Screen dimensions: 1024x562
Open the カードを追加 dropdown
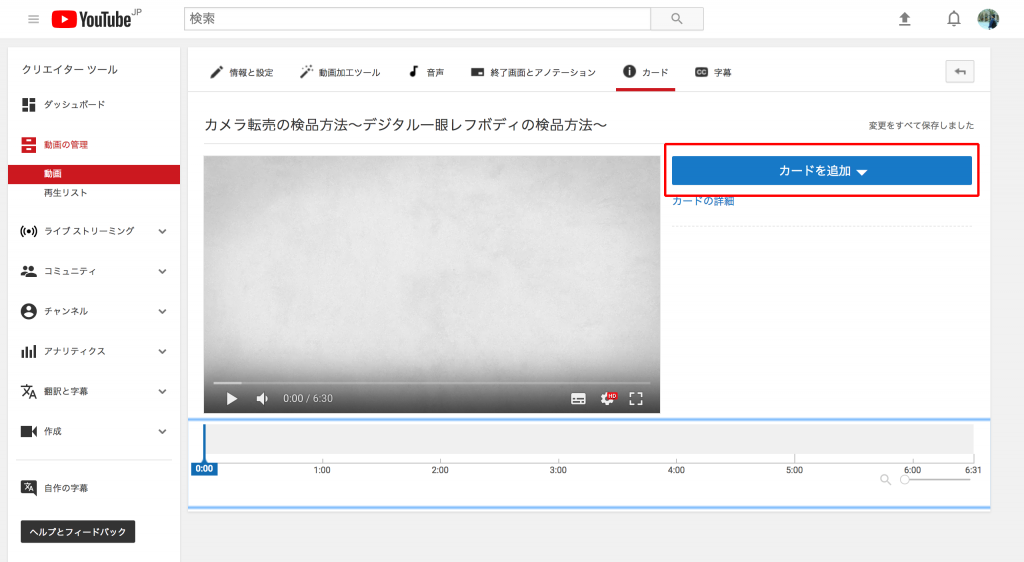pos(822,170)
